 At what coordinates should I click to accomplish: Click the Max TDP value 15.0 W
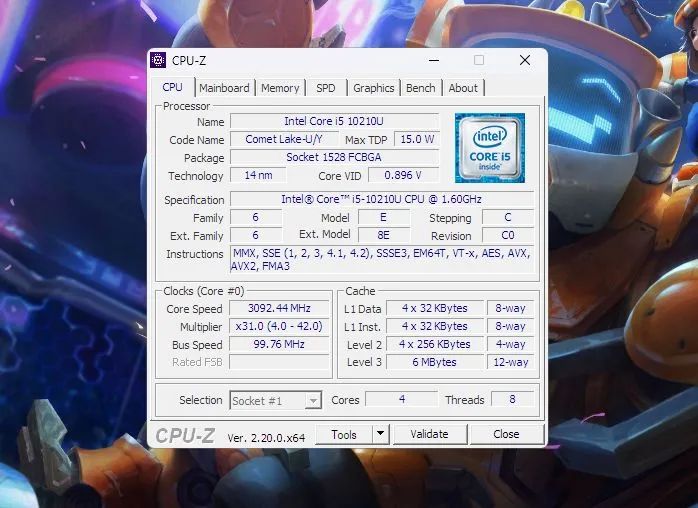417,139
